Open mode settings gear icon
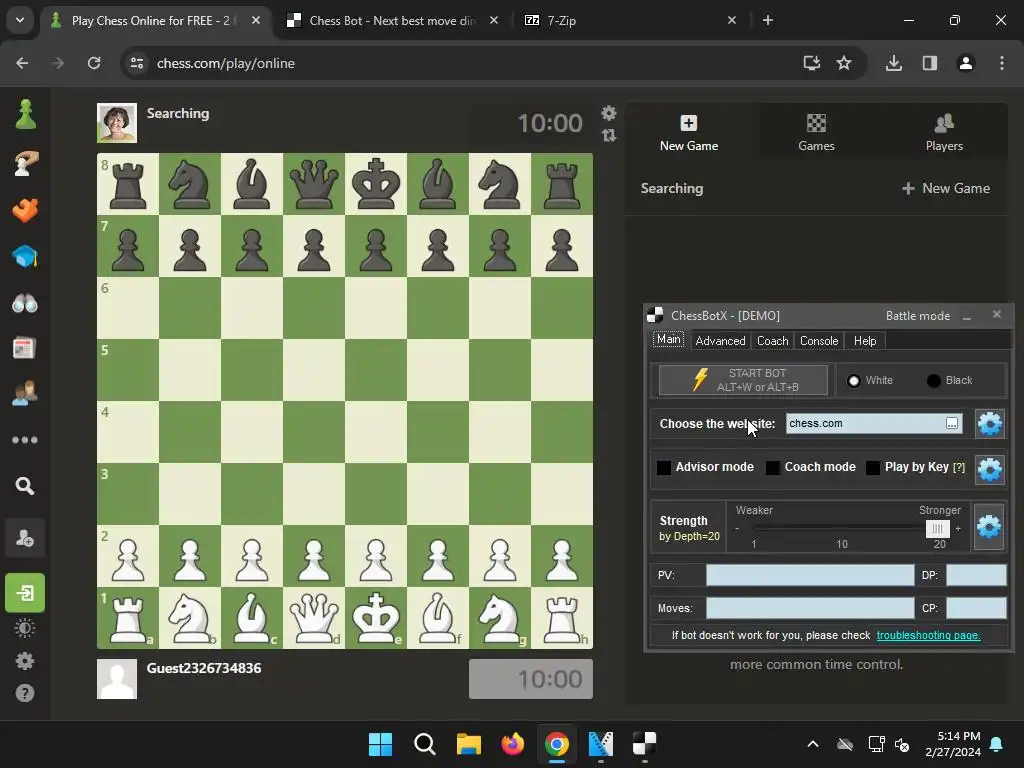1024x768 pixels. coord(989,470)
